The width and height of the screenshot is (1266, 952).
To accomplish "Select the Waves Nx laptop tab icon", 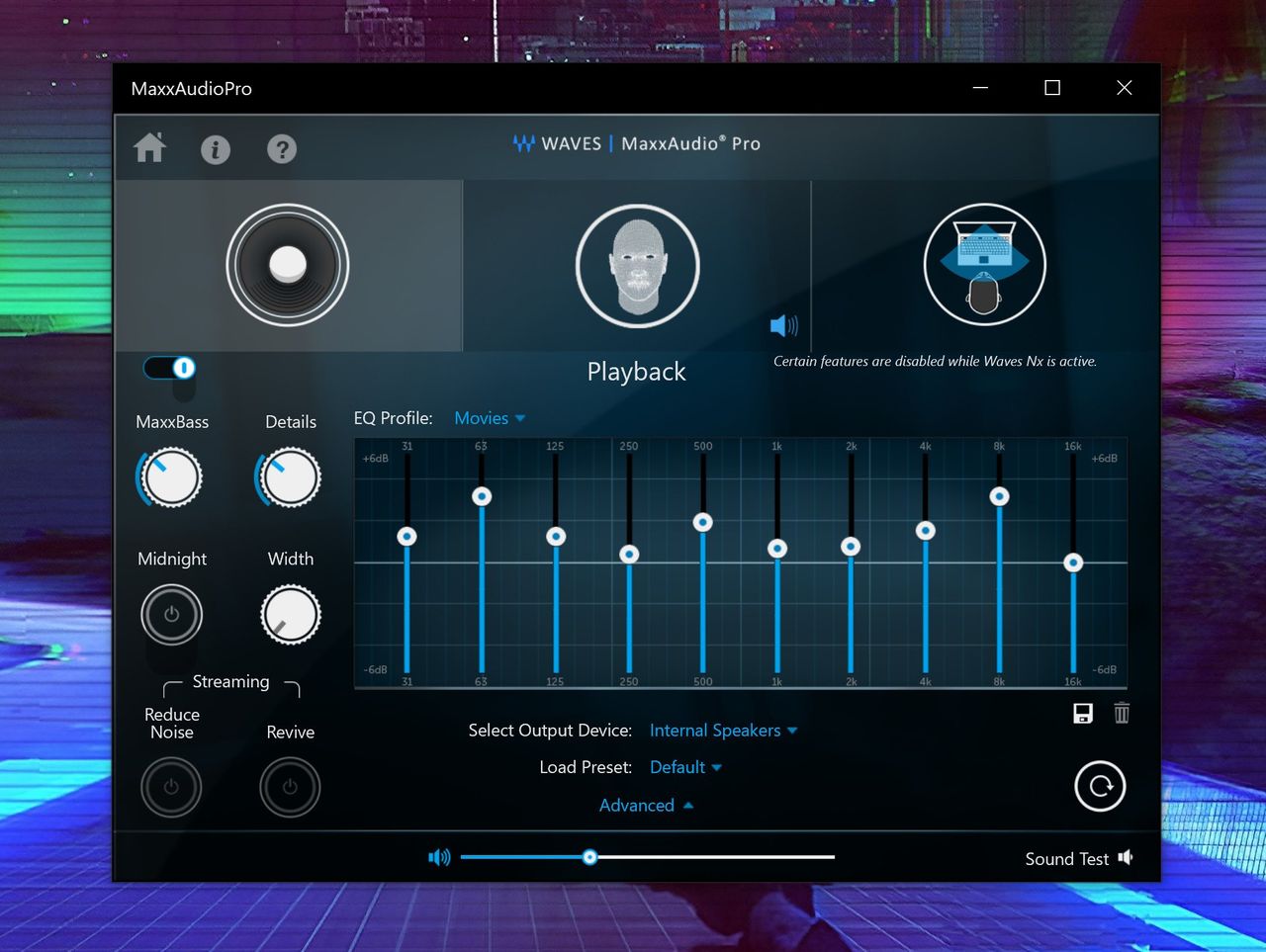I will point(985,265).
